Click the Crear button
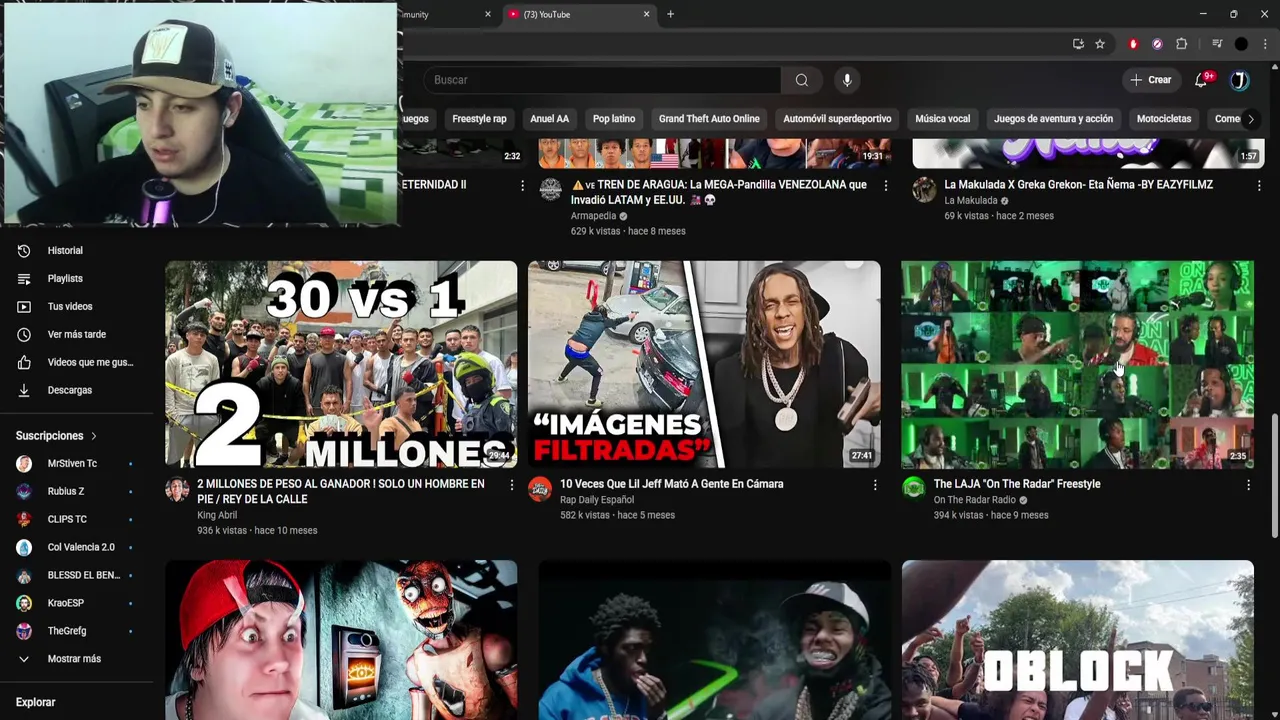Viewport: 1280px width, 720px height. click(x=1150, y=80)
